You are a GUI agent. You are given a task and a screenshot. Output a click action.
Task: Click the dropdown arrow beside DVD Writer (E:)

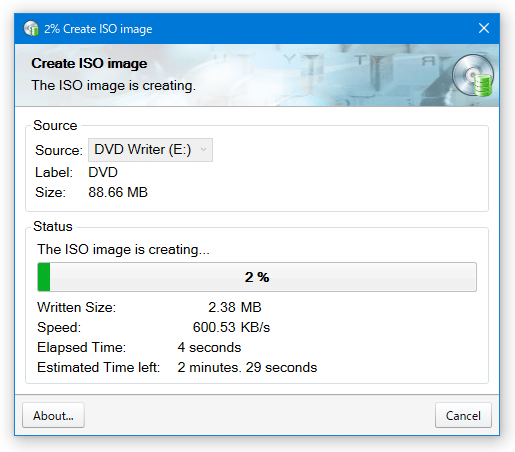(203, 150)
